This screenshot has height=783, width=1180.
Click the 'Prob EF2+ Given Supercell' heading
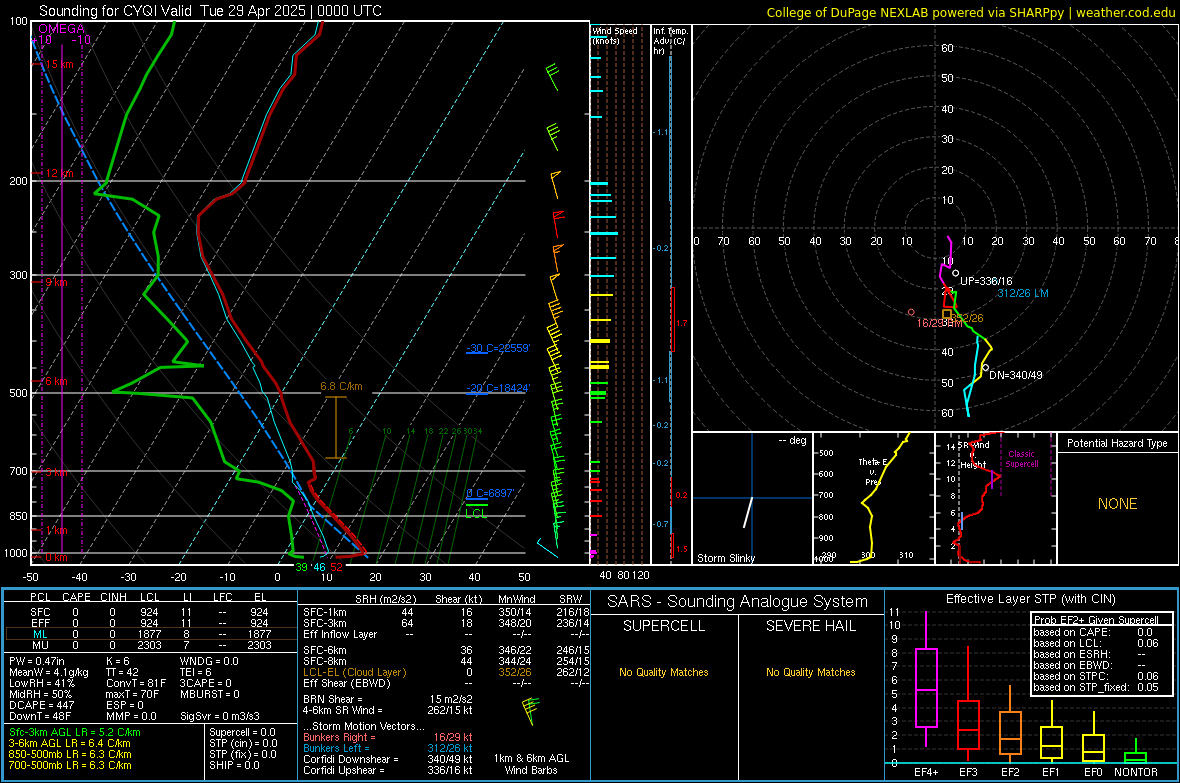(x=1096, y=620)
